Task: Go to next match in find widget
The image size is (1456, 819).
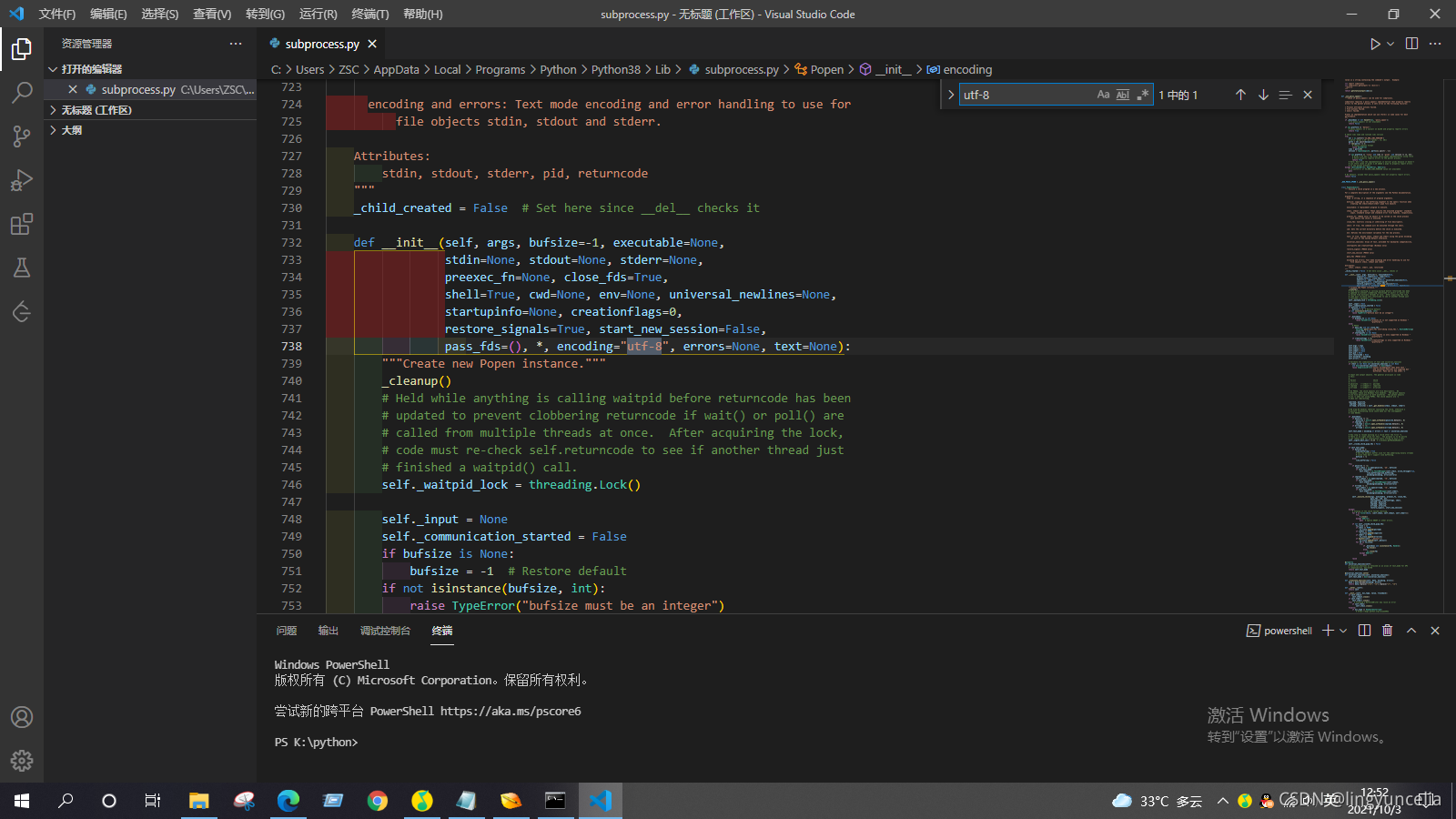Action: [x=1263, y=95]
